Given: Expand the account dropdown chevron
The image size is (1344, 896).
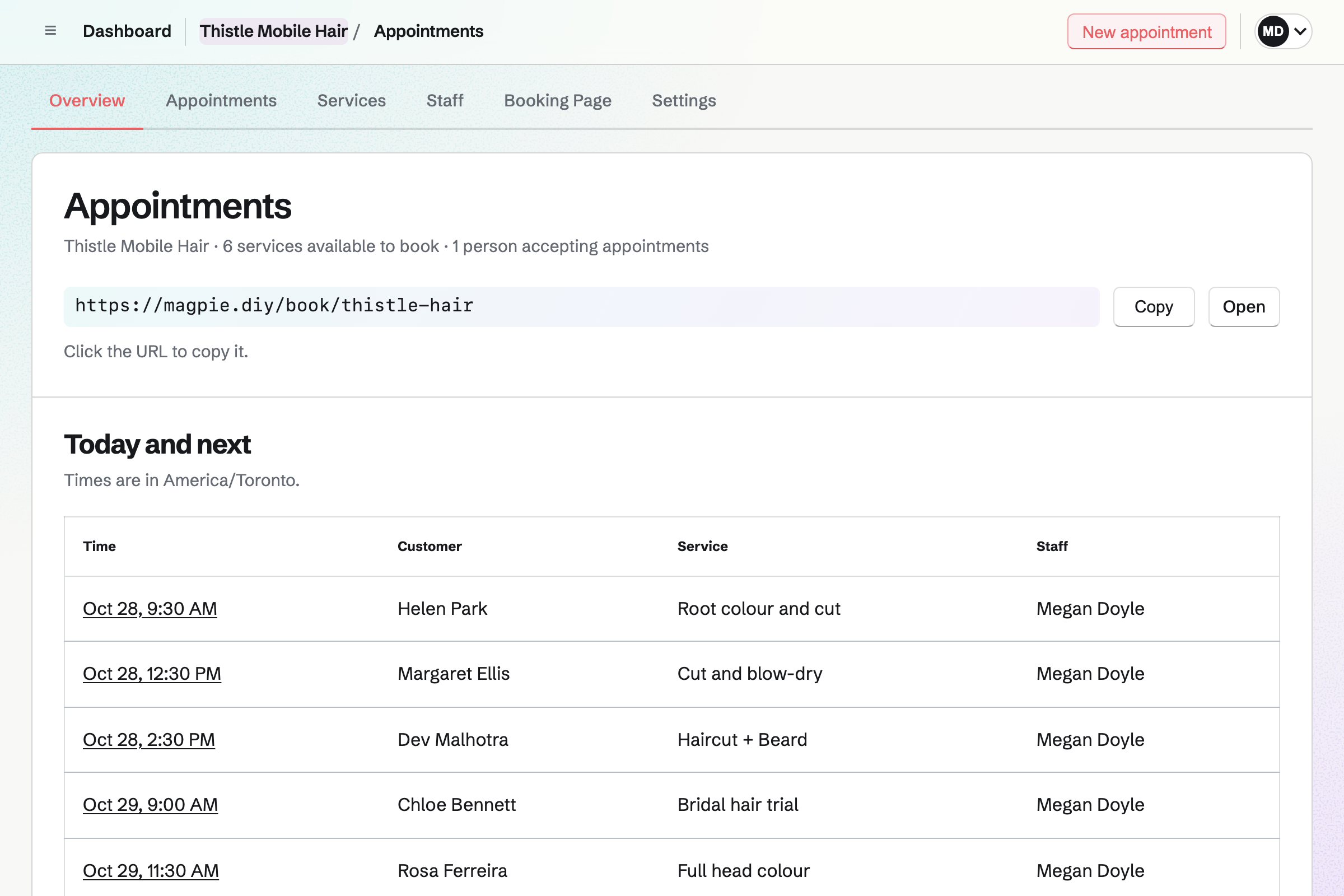Looking at the screenshot, I should tap(1300, 31).
